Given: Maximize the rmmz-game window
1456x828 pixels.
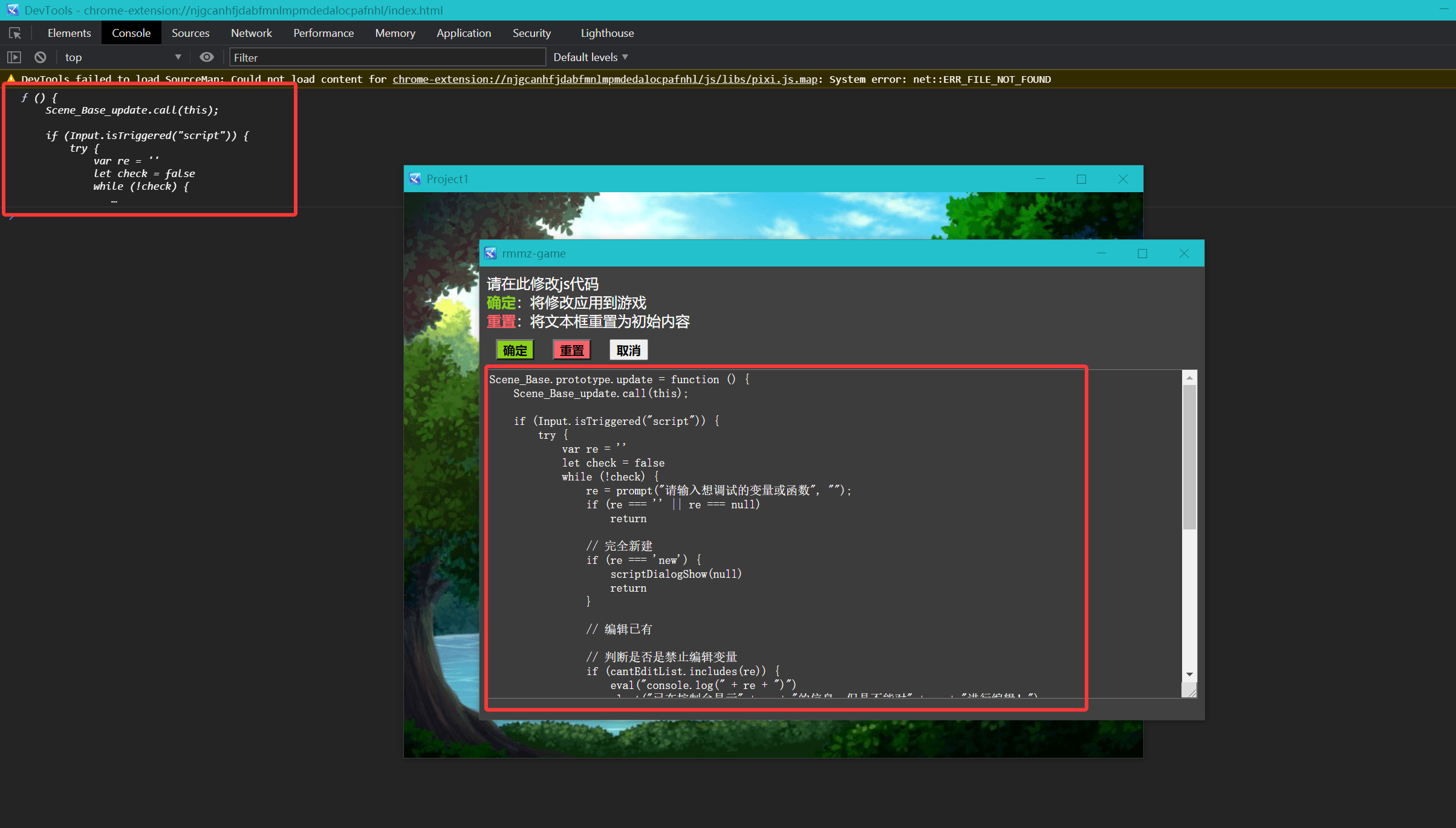Looking at the screenshot, I should [1142, 253].
